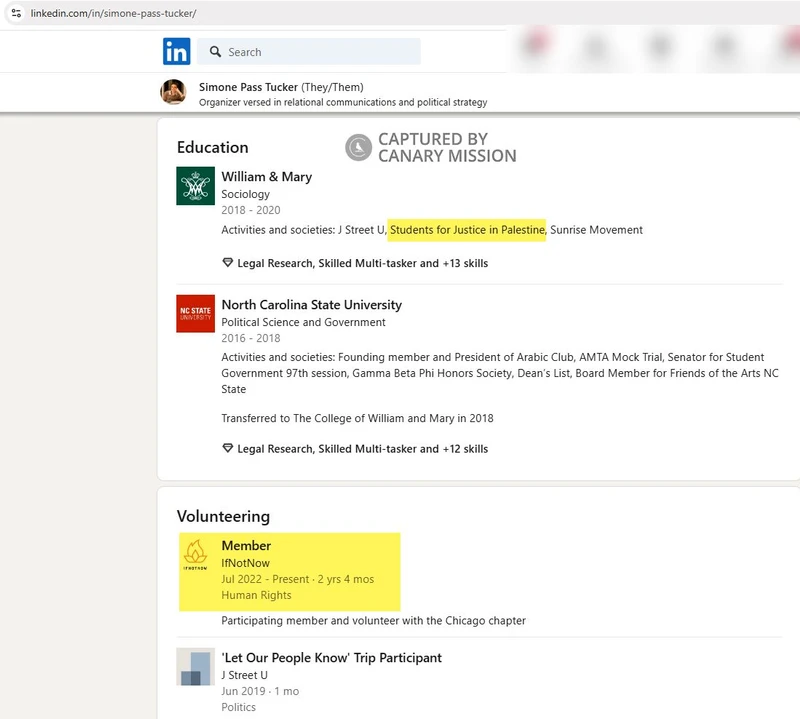Click diamond skills icon under William & Mary
This screenshot has height=719, width=800.
(x=228, y=263)
